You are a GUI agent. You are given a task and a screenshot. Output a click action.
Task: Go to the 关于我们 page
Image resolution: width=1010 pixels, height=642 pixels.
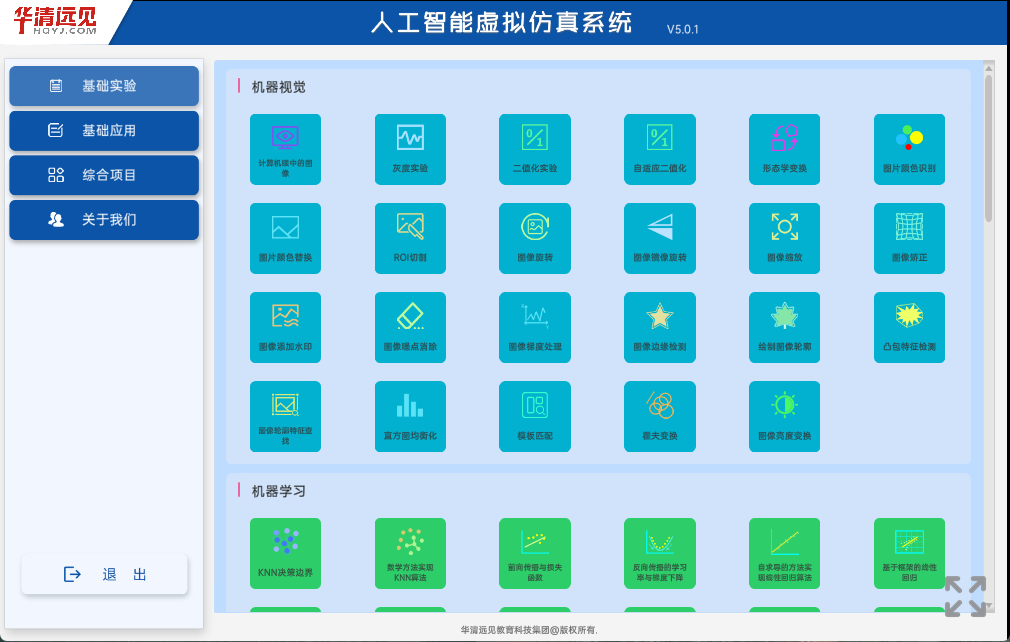click(104, 220)
